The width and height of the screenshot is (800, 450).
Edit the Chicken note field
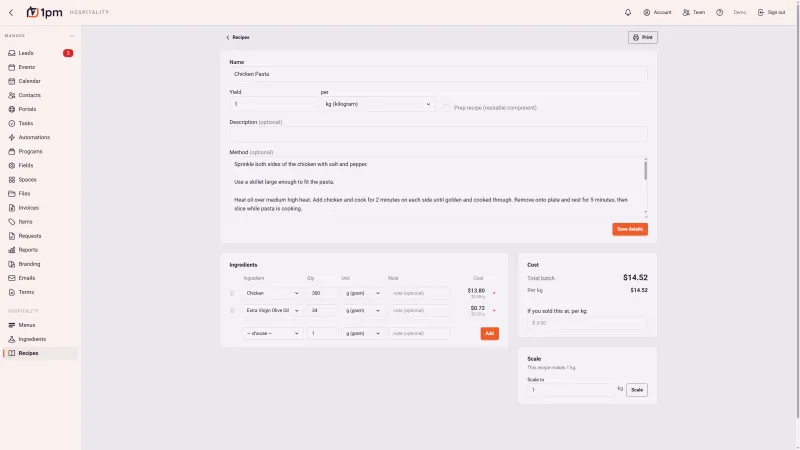tap(419, 293)
